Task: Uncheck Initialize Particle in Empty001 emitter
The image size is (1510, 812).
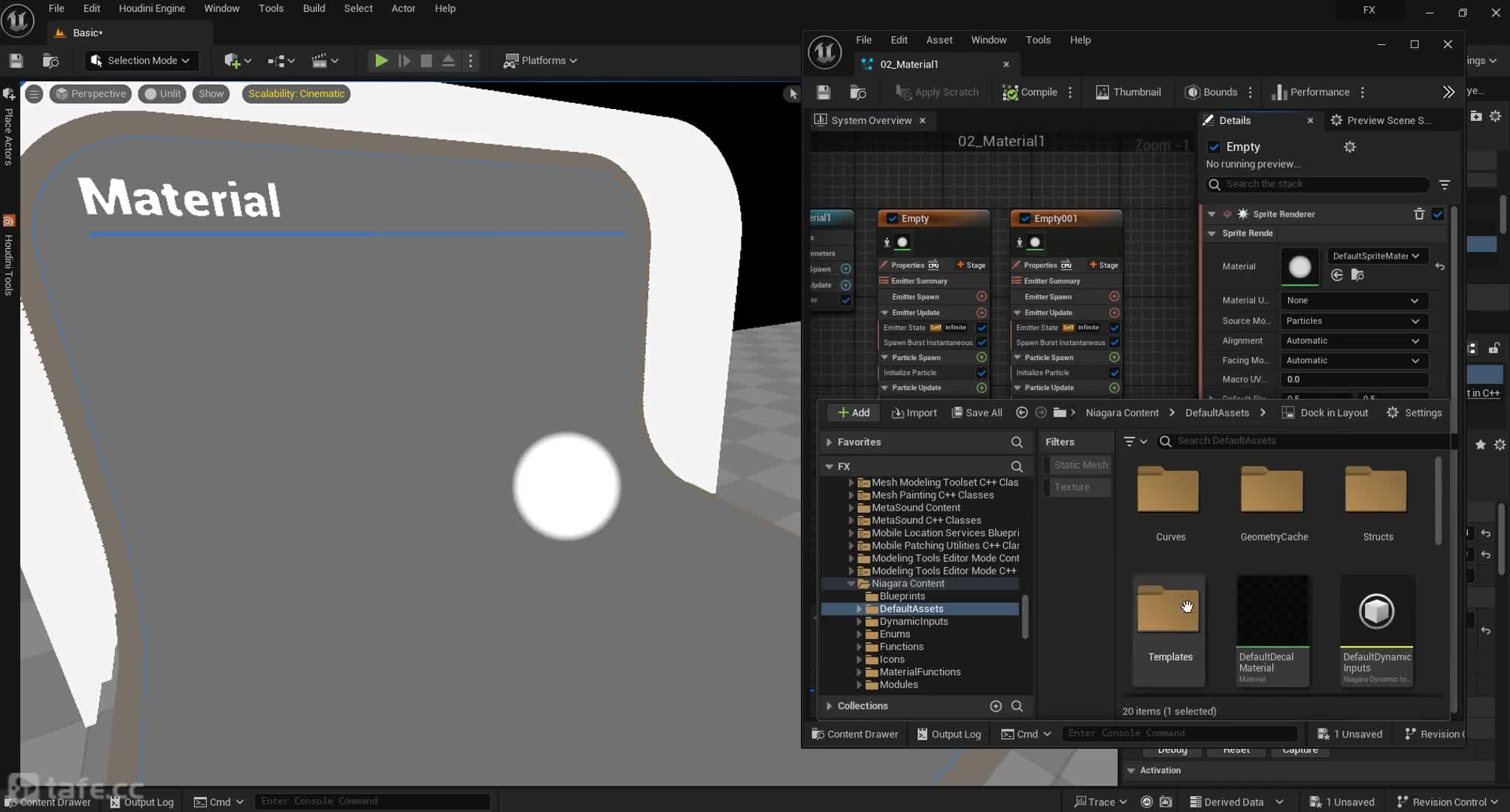Action: click(x=1114, y=373)
